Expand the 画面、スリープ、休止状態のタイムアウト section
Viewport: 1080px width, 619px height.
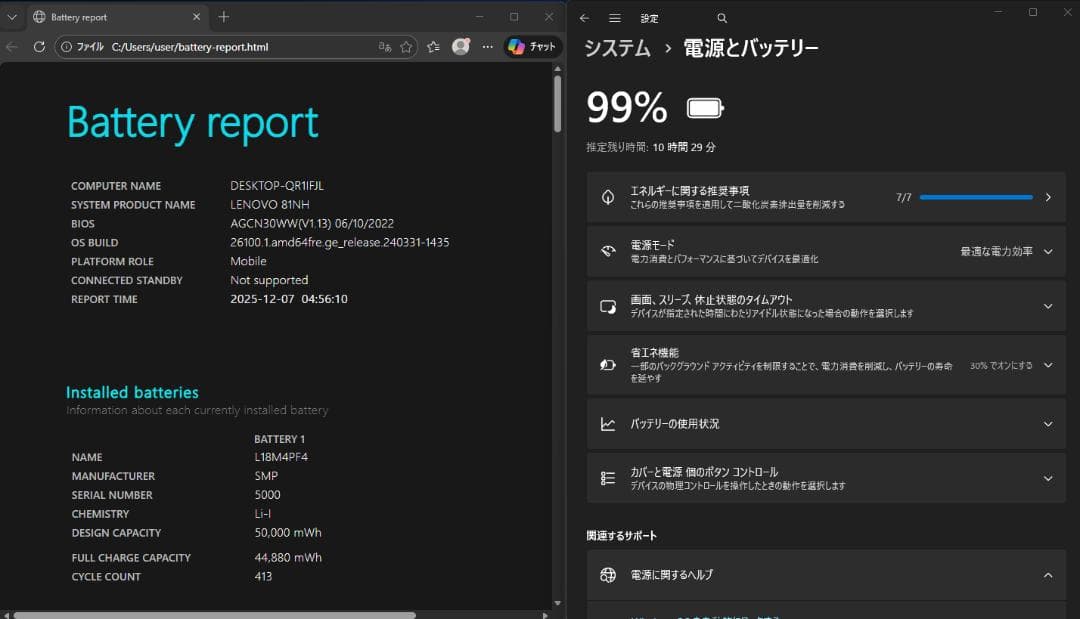[x=1047, y=305]
